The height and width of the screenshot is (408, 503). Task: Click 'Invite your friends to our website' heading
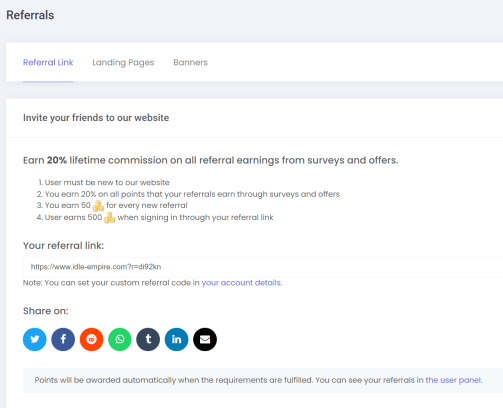point(96,118)
